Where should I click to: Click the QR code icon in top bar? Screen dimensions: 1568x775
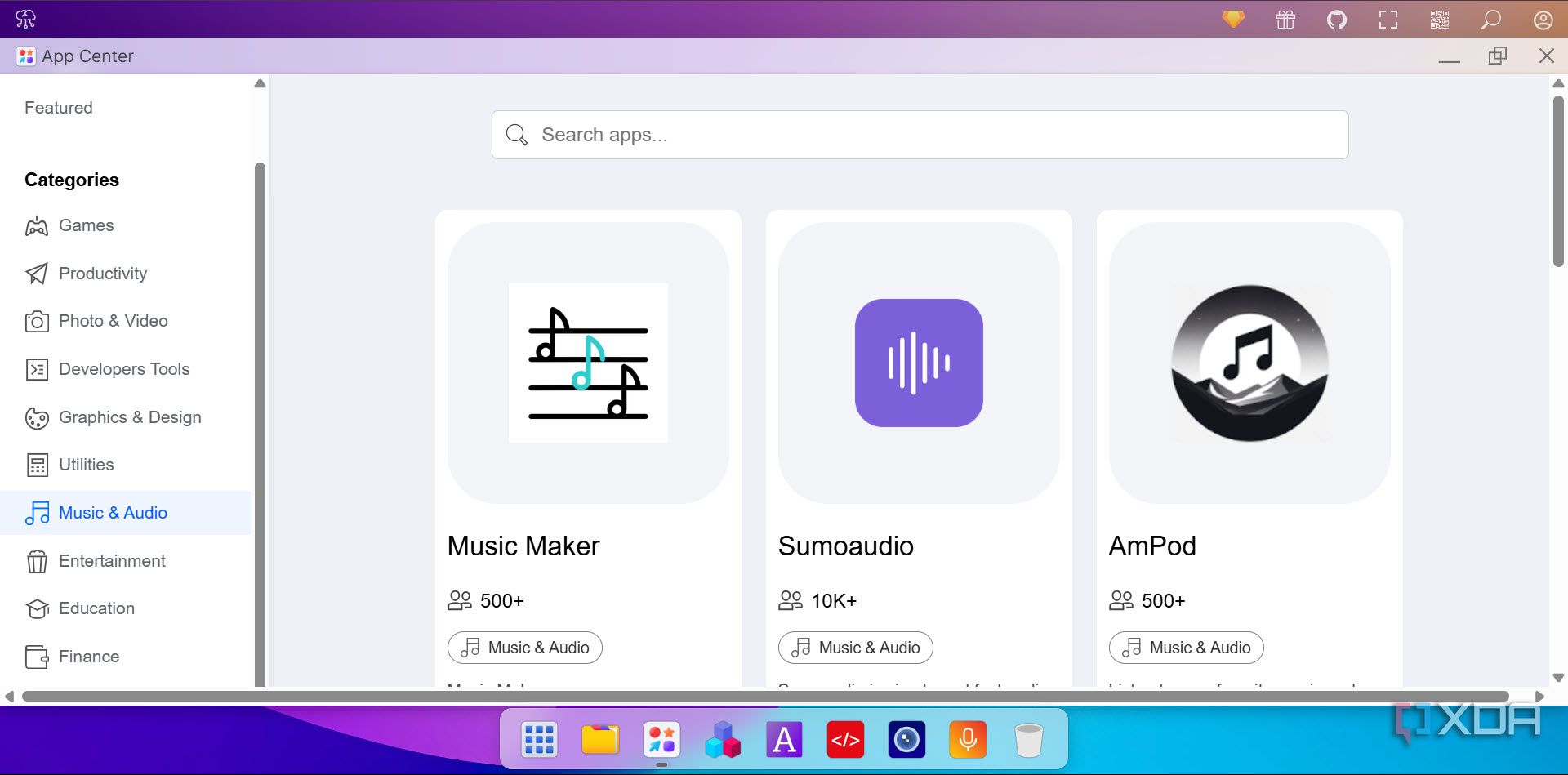point(1440,19)
